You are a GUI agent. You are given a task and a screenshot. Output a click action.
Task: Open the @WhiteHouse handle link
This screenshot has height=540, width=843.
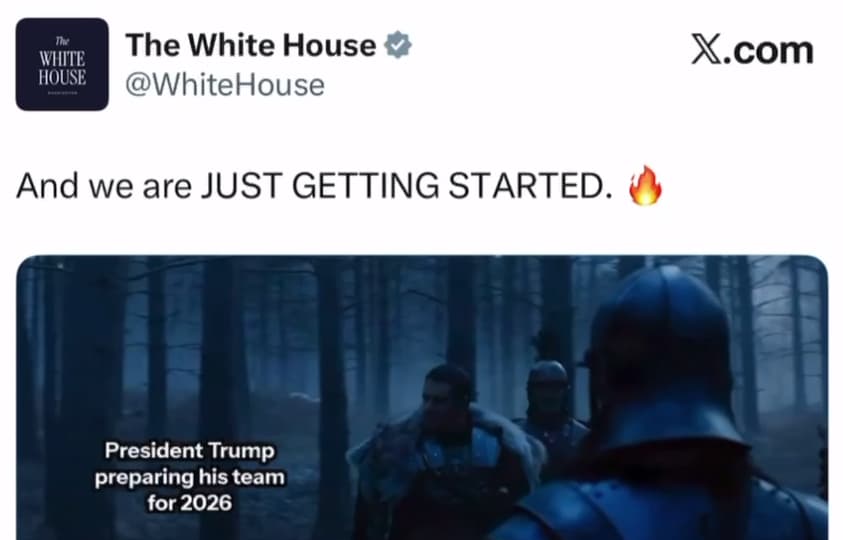tap(225, 85)
